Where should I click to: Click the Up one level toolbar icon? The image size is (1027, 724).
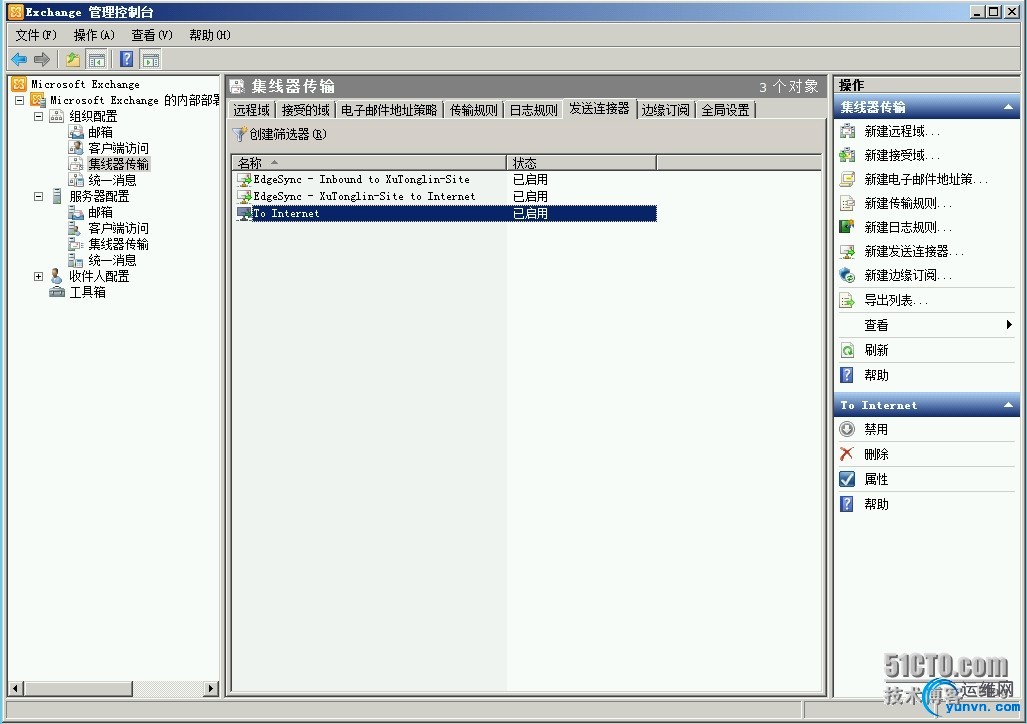[73, 60]
